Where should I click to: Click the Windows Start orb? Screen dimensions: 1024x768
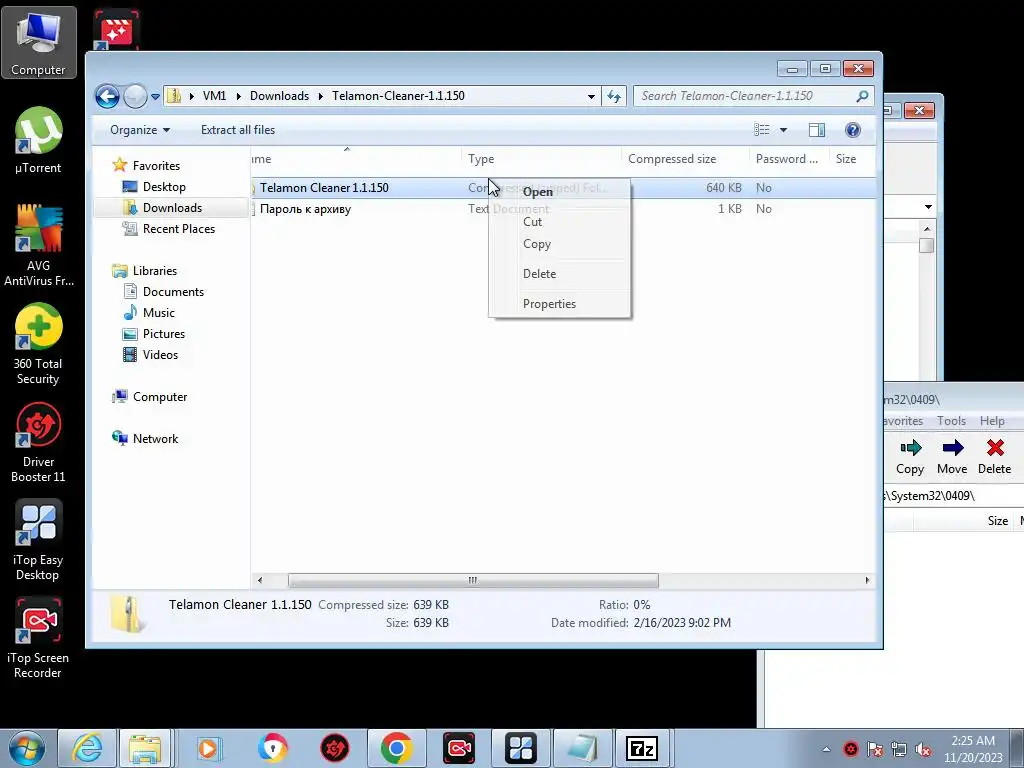tap(26, 748)
